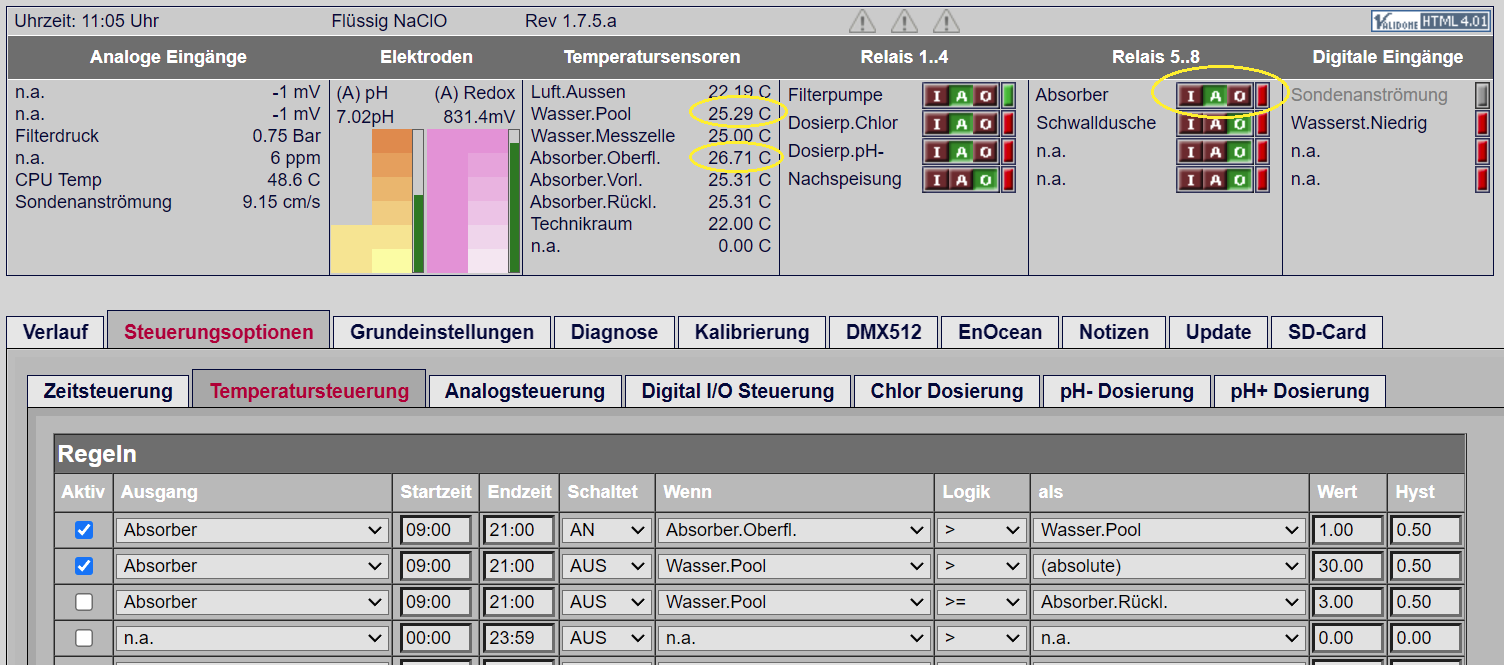Switch Absorber relay off via O
1504x665 pixels.
pyautogui.click(x=1239, y=95)
